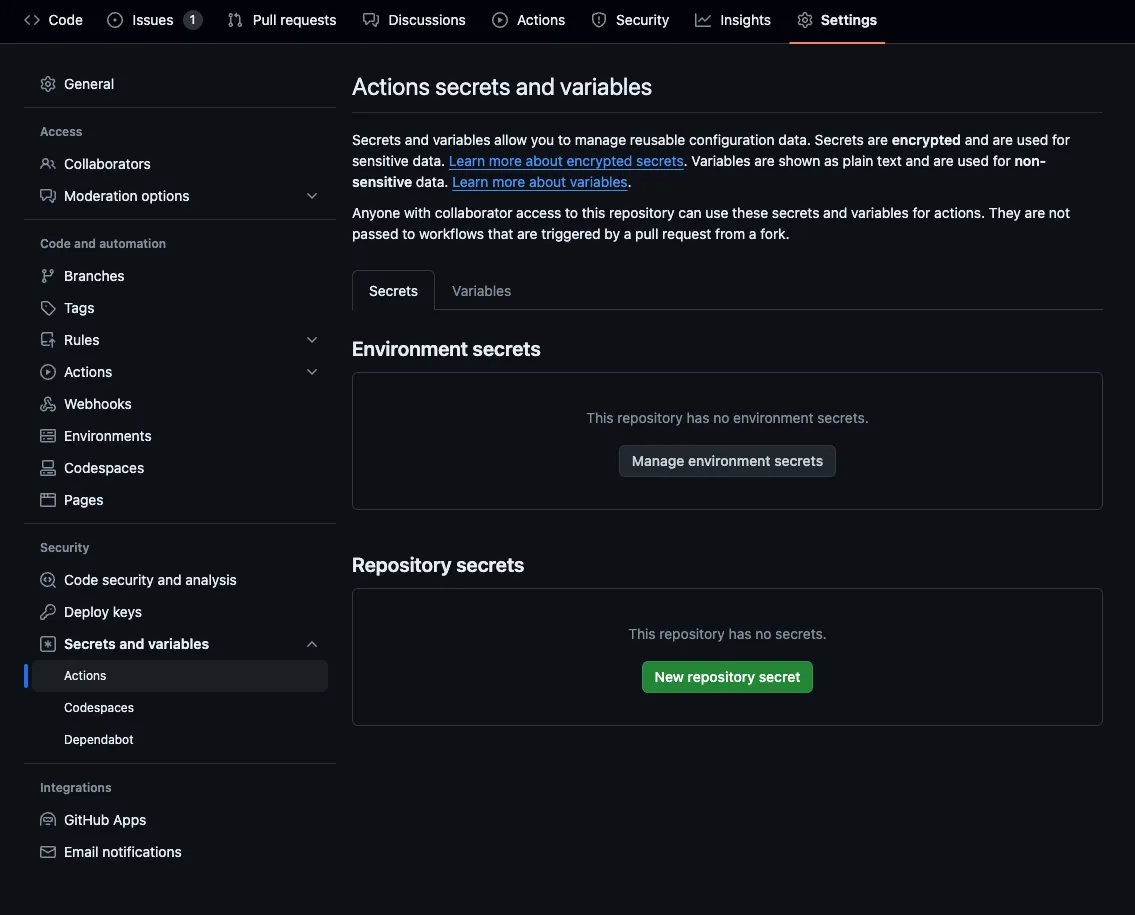Click the Pull requests branch icon
Screen dimensions: 1135x915
[235, 20]
